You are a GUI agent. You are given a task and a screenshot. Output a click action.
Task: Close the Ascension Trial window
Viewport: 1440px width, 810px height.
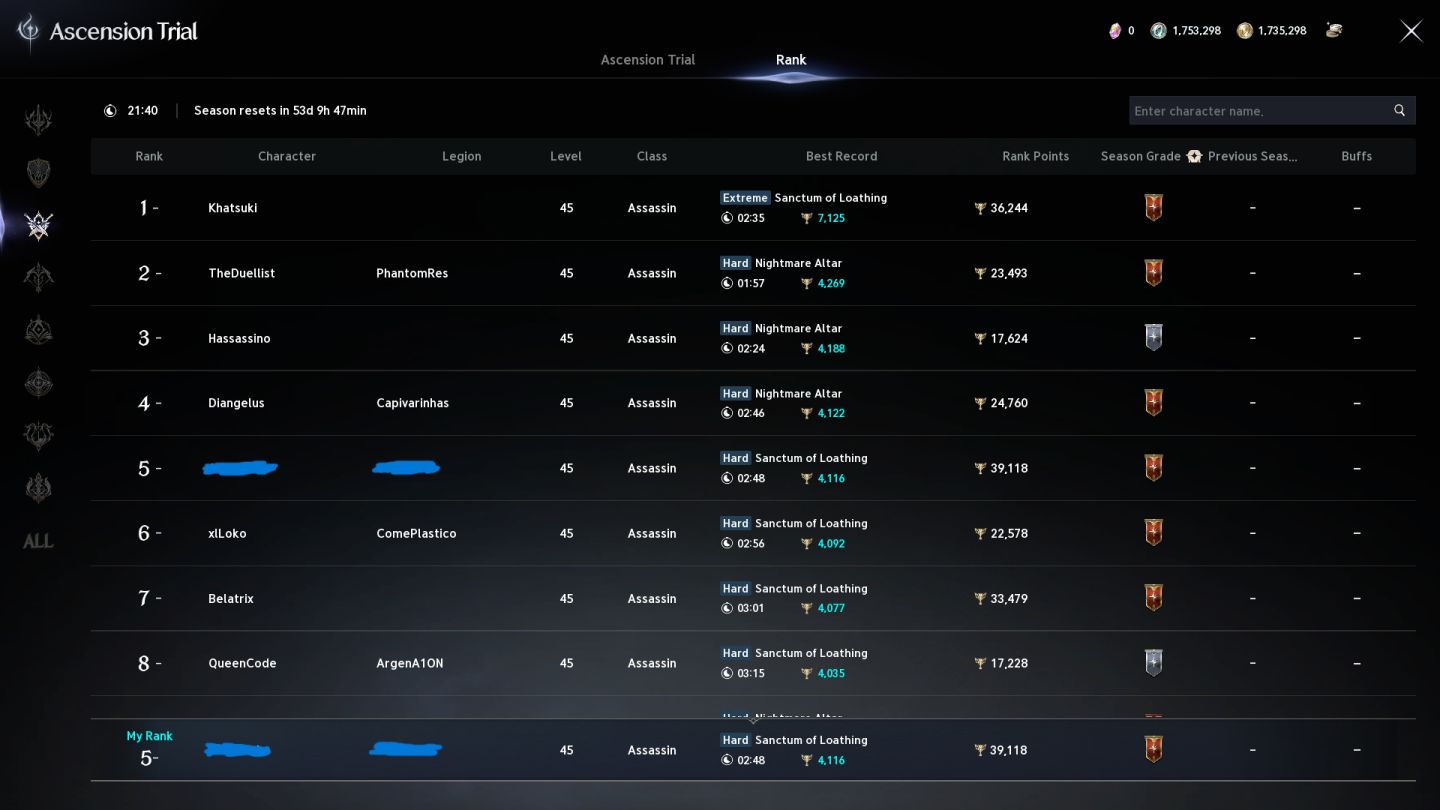(1411, 31)
